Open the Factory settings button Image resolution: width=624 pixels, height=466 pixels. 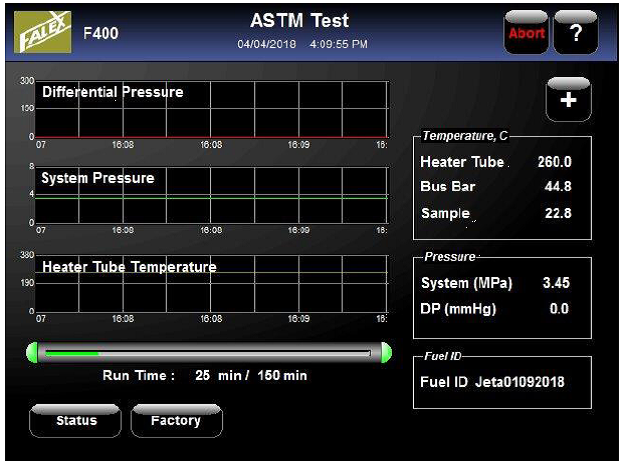point(176,421)
